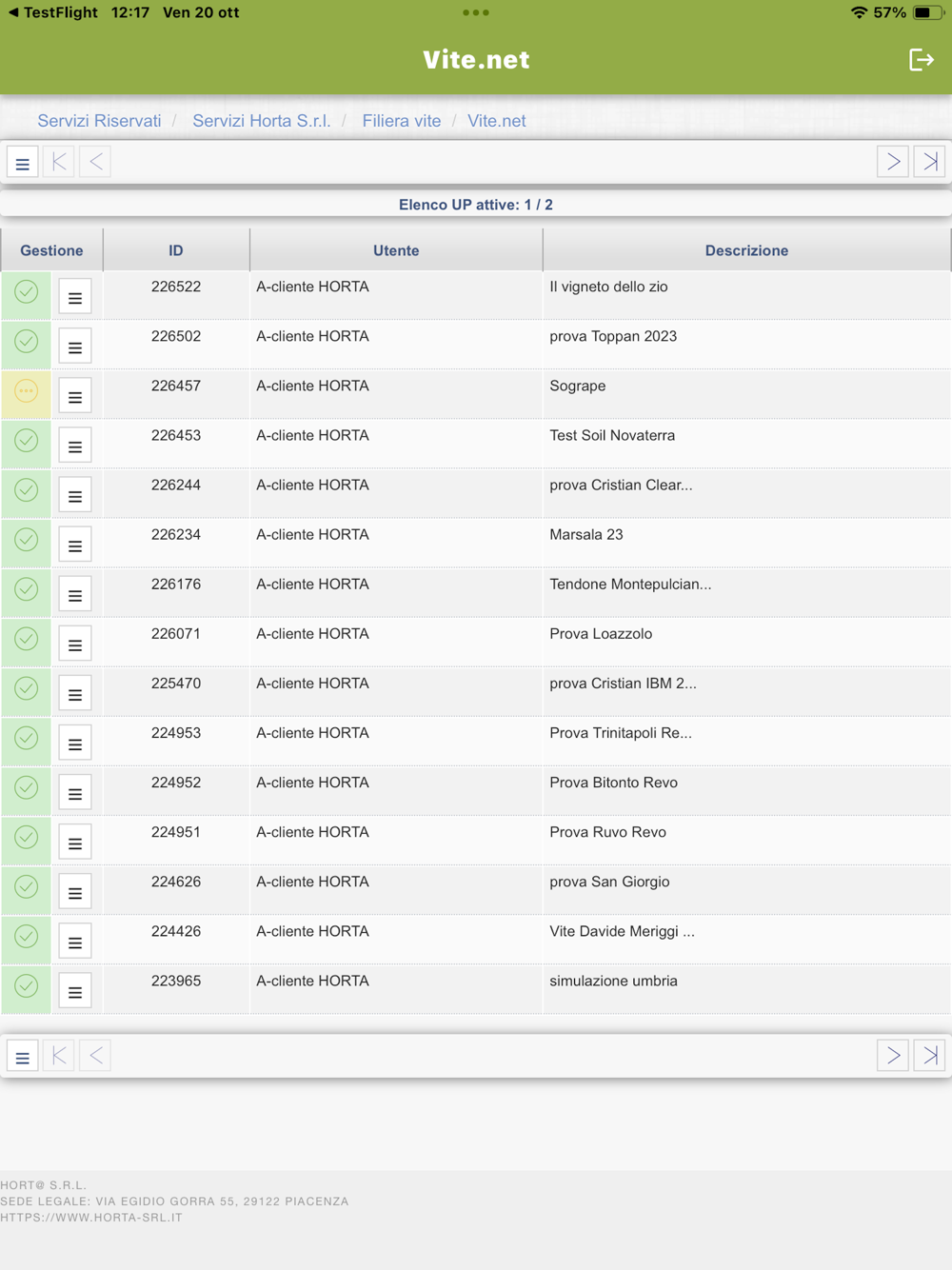The height and width of the screenshot is (1270, 952).
Task: Click green check status for ID 224426
Action: (x=27, y=936)
